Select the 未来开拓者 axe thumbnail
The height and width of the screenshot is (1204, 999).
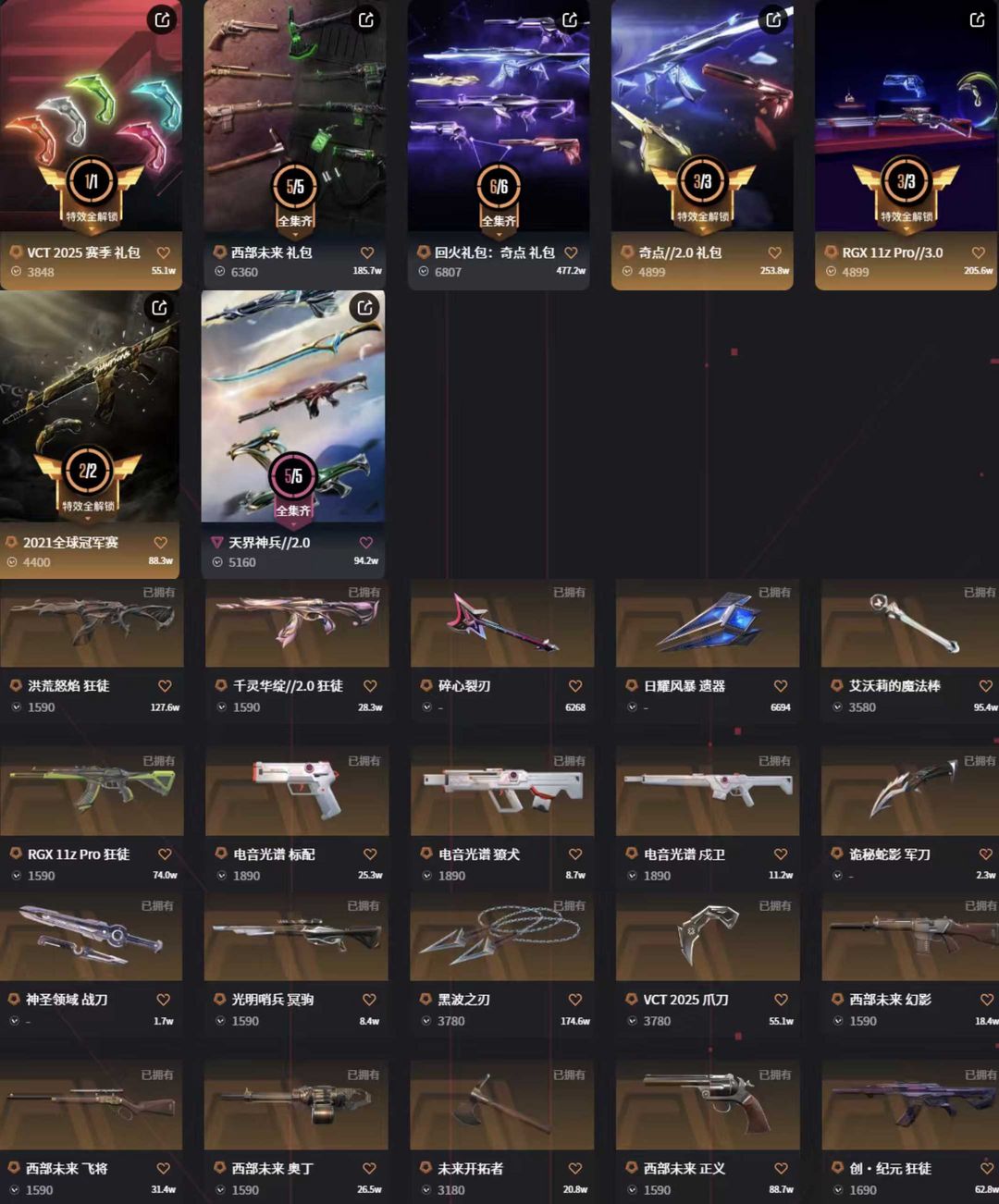[501, 1106]
